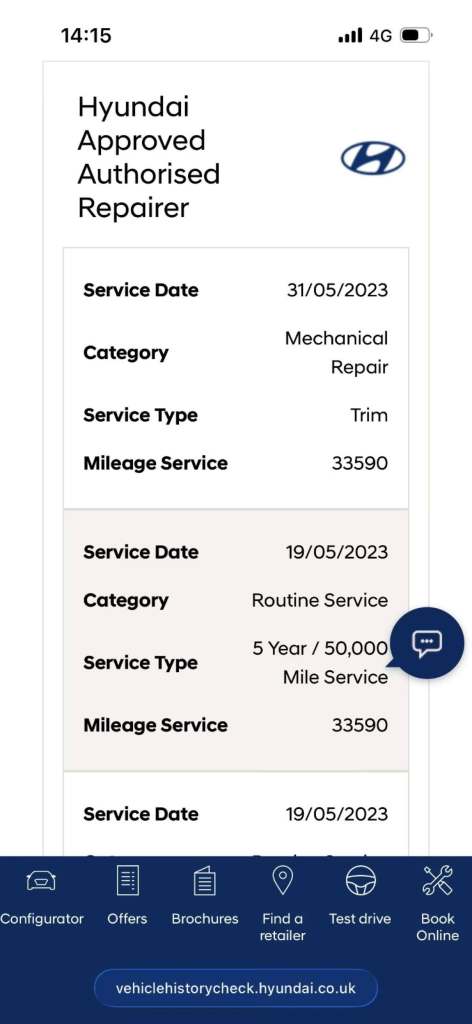
Task: Open the chat bubble button
Action: [427, 643]
